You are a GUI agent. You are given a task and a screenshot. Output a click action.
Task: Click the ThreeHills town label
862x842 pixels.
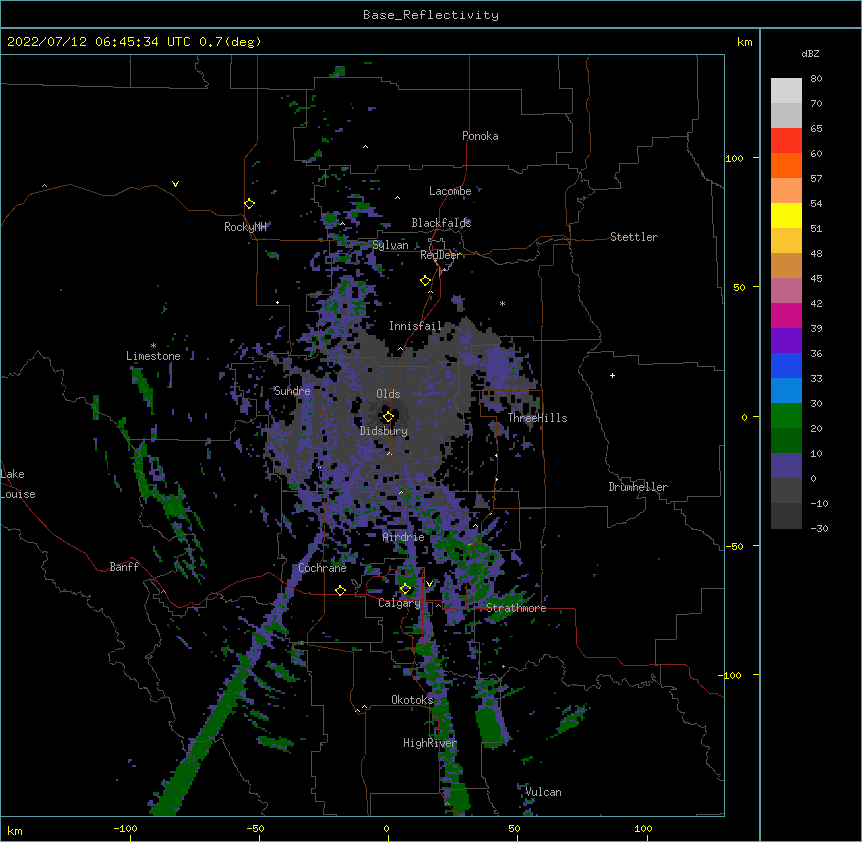(537, 418)
